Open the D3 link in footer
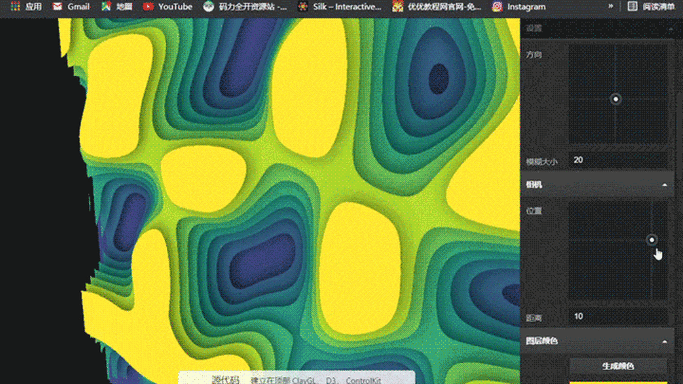This screenshot has width=683, height=384. tap(331, 381)
